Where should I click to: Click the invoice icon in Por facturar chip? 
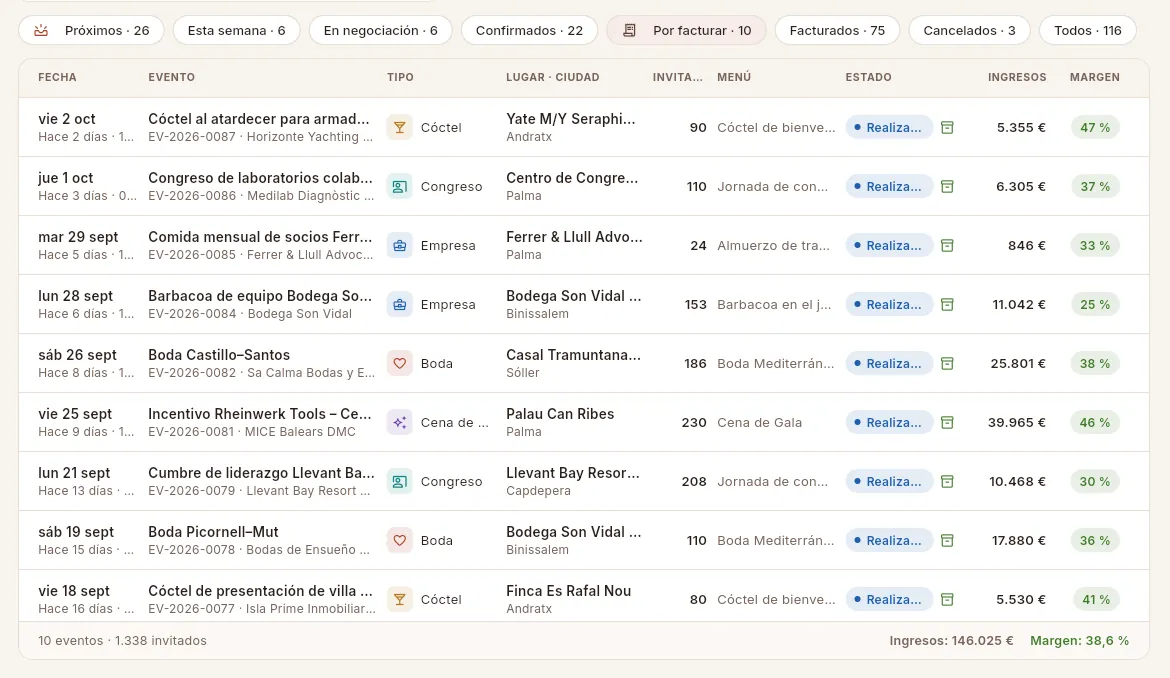629,31
